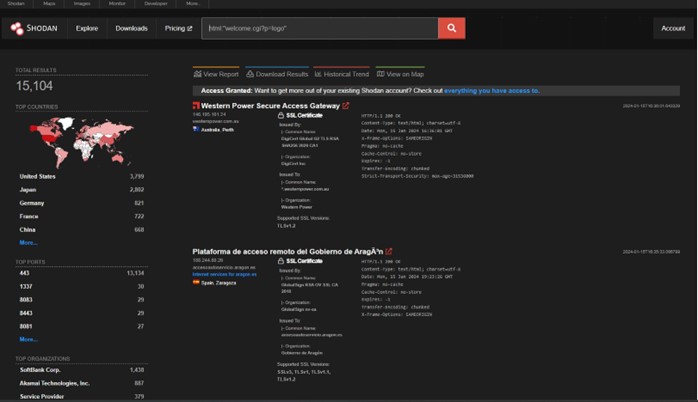Expand More under Top Countries
The height and width of the screenshot is (402, 698).
pos(28,243)
